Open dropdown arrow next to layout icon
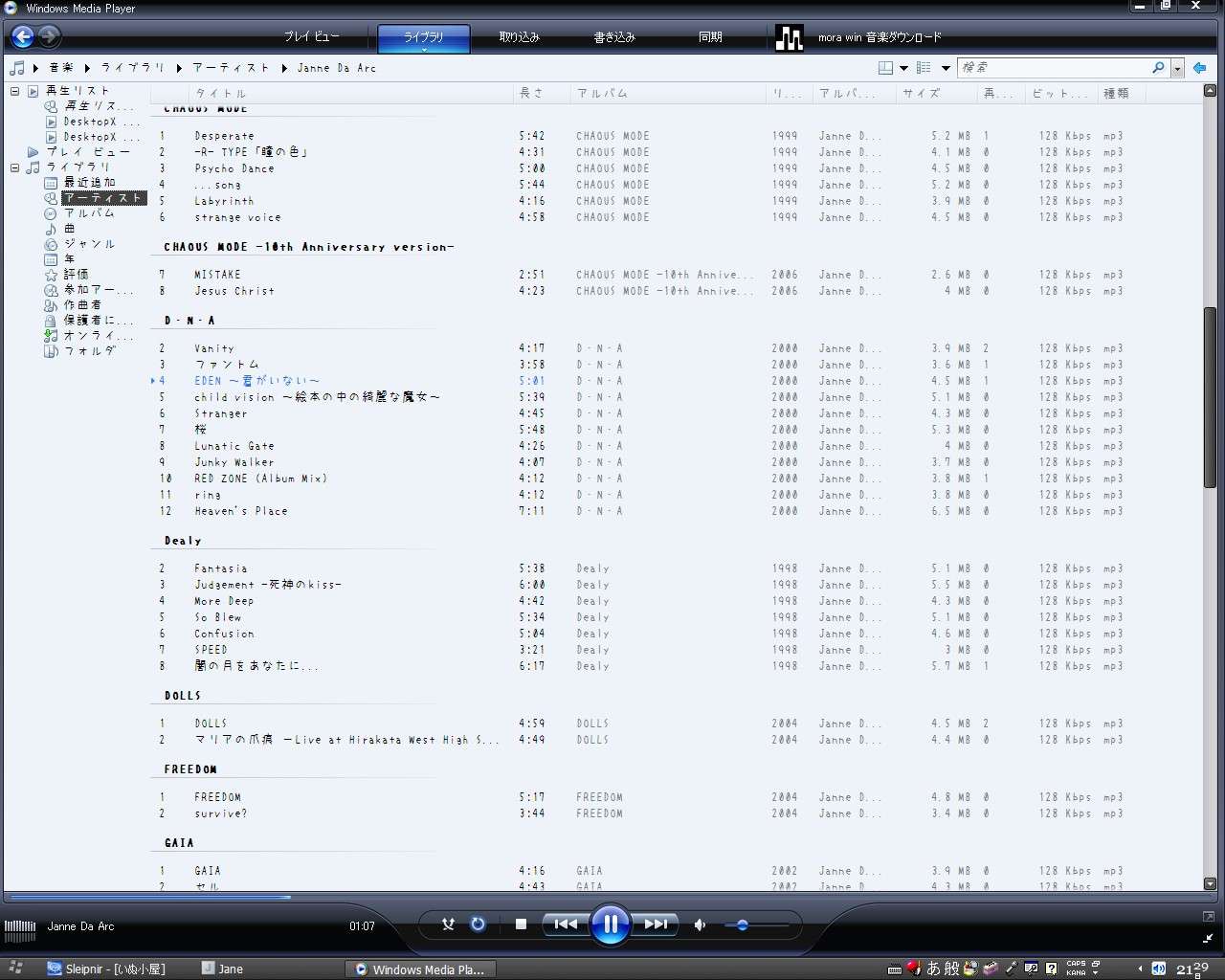 [903, 68]
